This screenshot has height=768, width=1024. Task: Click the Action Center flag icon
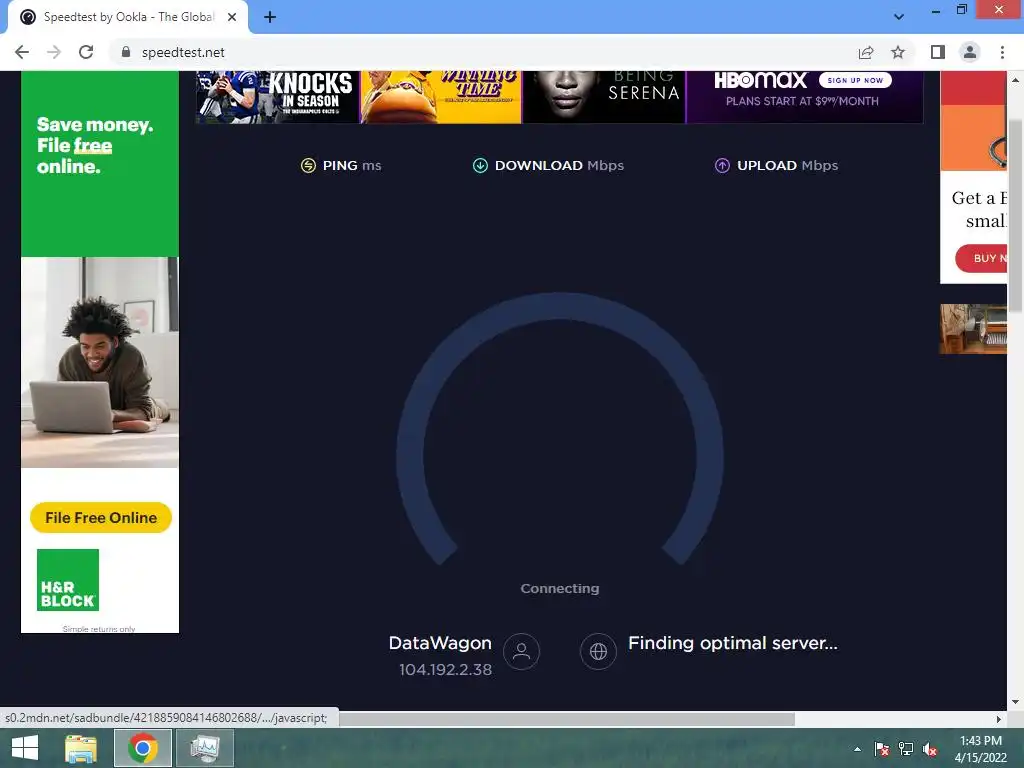(882, 749)
